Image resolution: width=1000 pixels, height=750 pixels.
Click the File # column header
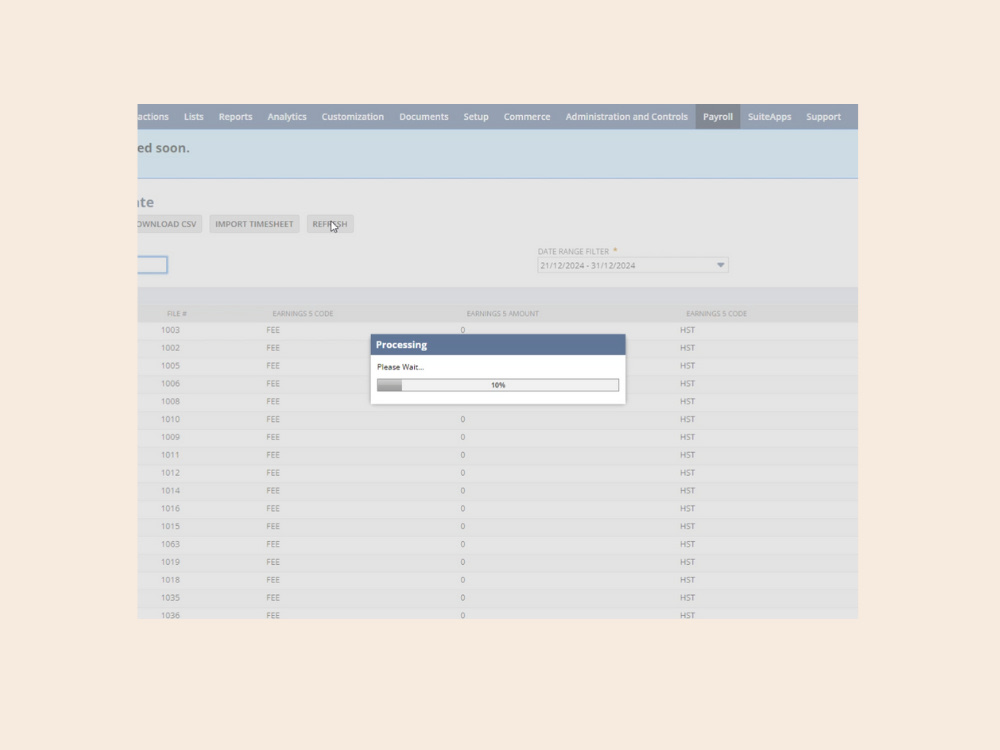coord(177,314)
